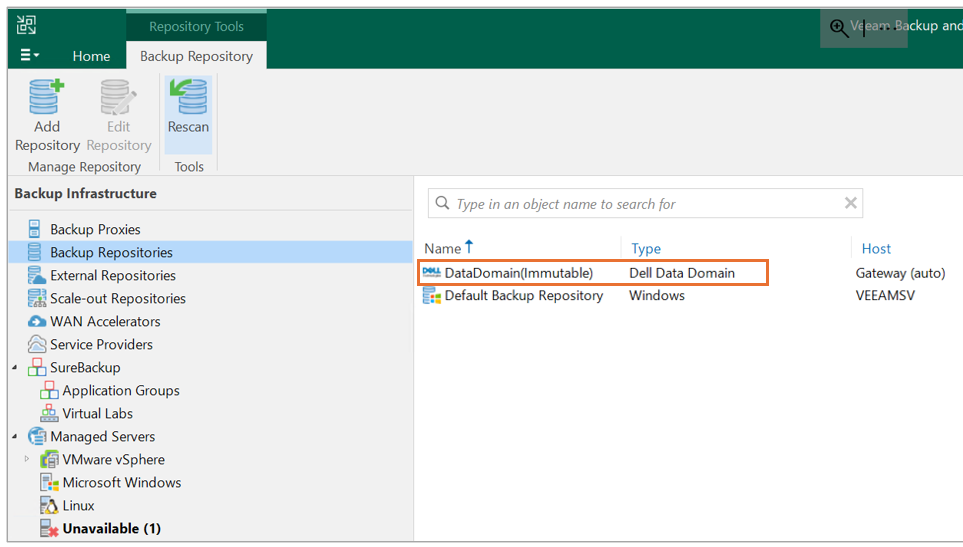963x547 pixels.
Task: Select Service Providers in the tree
Action: tap(101, 344)
